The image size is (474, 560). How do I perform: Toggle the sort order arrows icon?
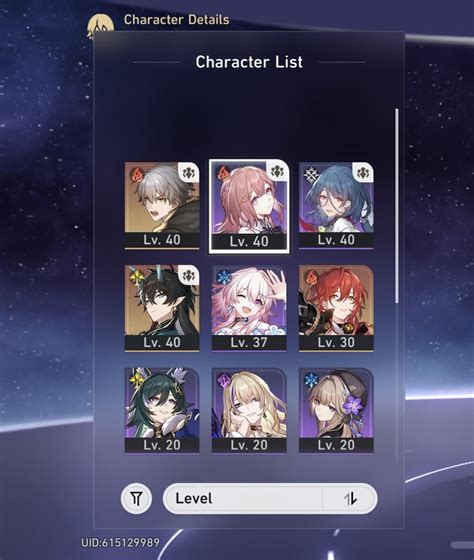[350, 498]
